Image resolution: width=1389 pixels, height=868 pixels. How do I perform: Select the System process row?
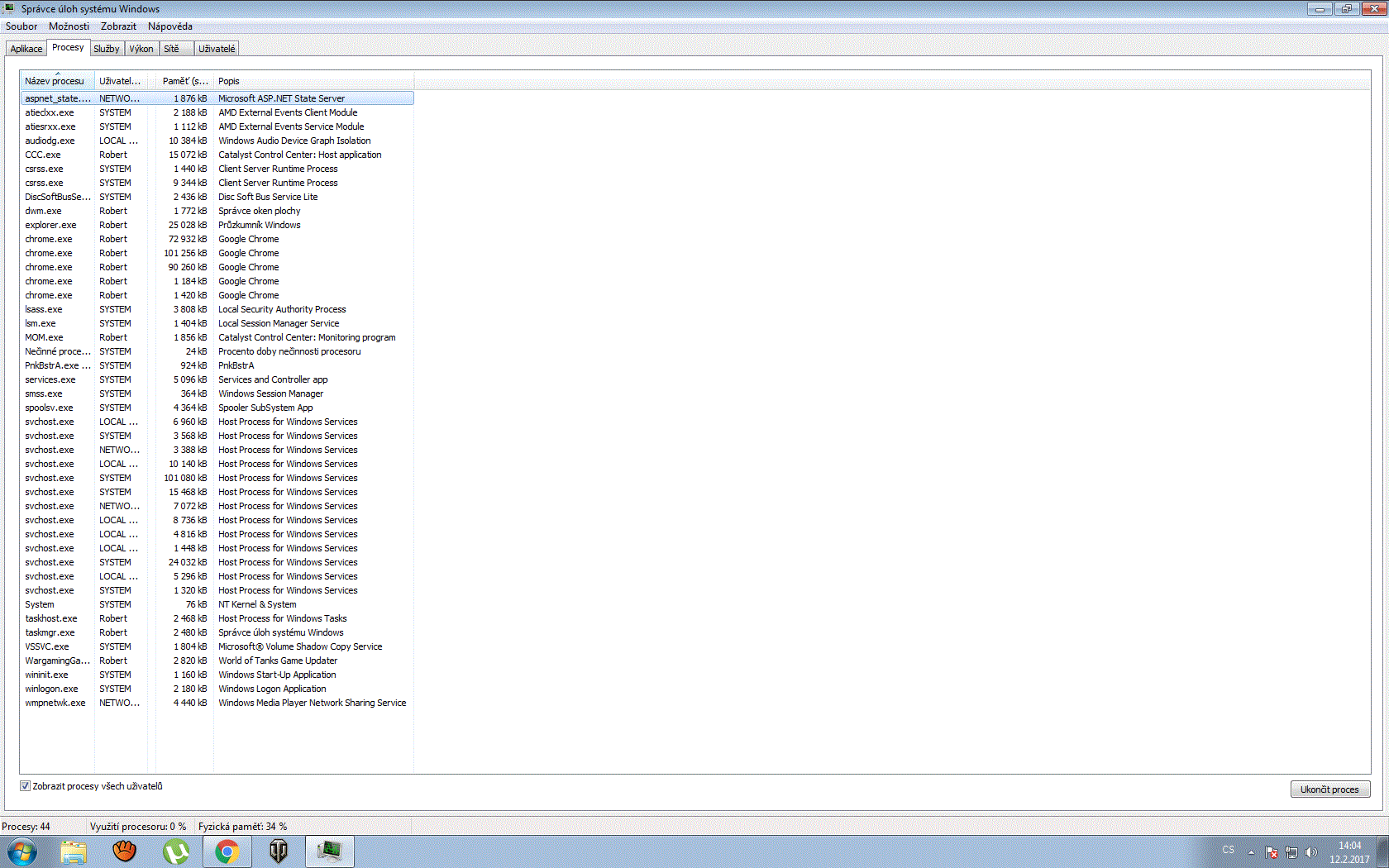click(x=217, y=604)
